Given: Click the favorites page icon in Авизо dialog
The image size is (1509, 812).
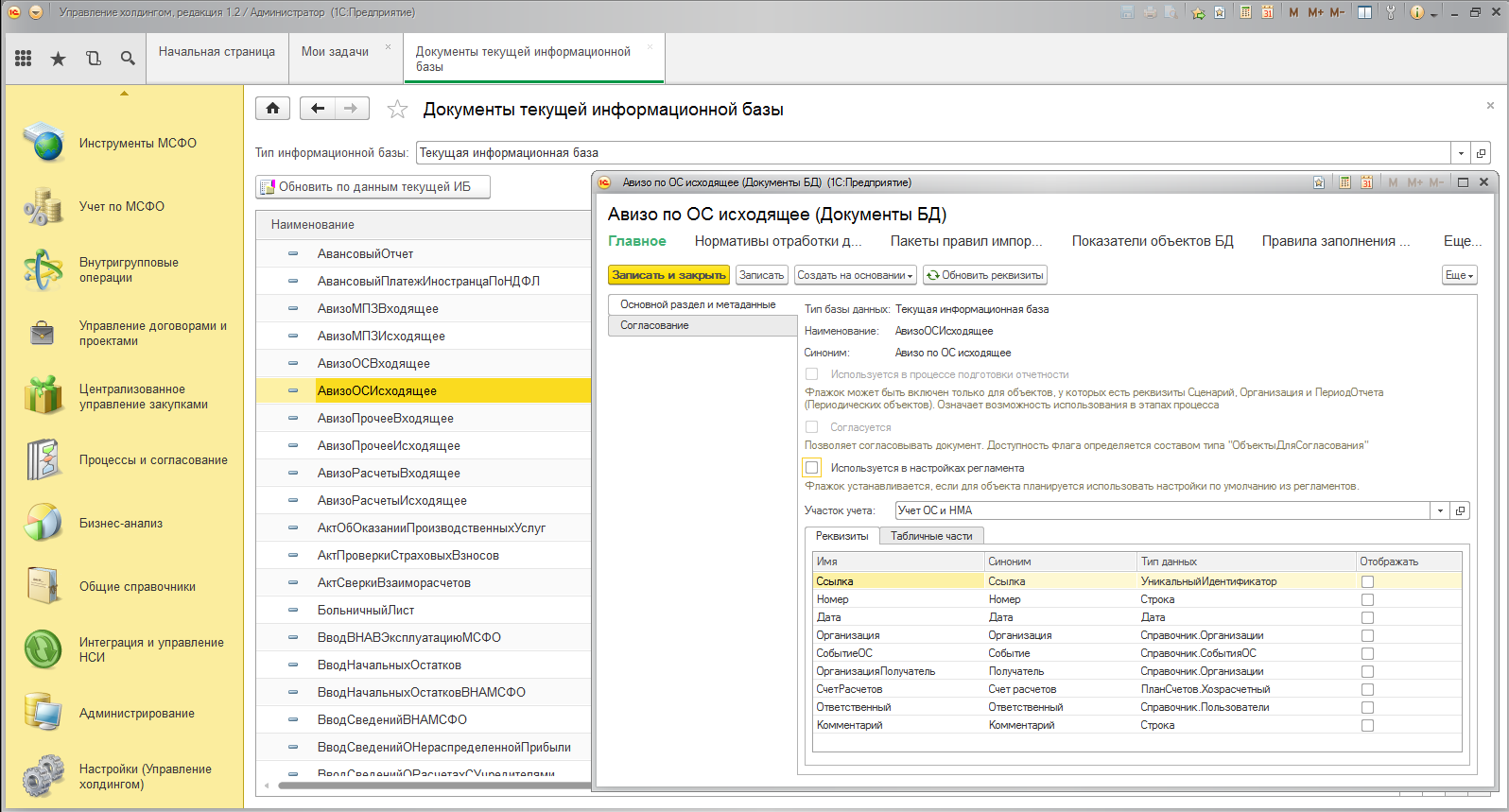Looking at the screenshot, I should point(1319,182).
